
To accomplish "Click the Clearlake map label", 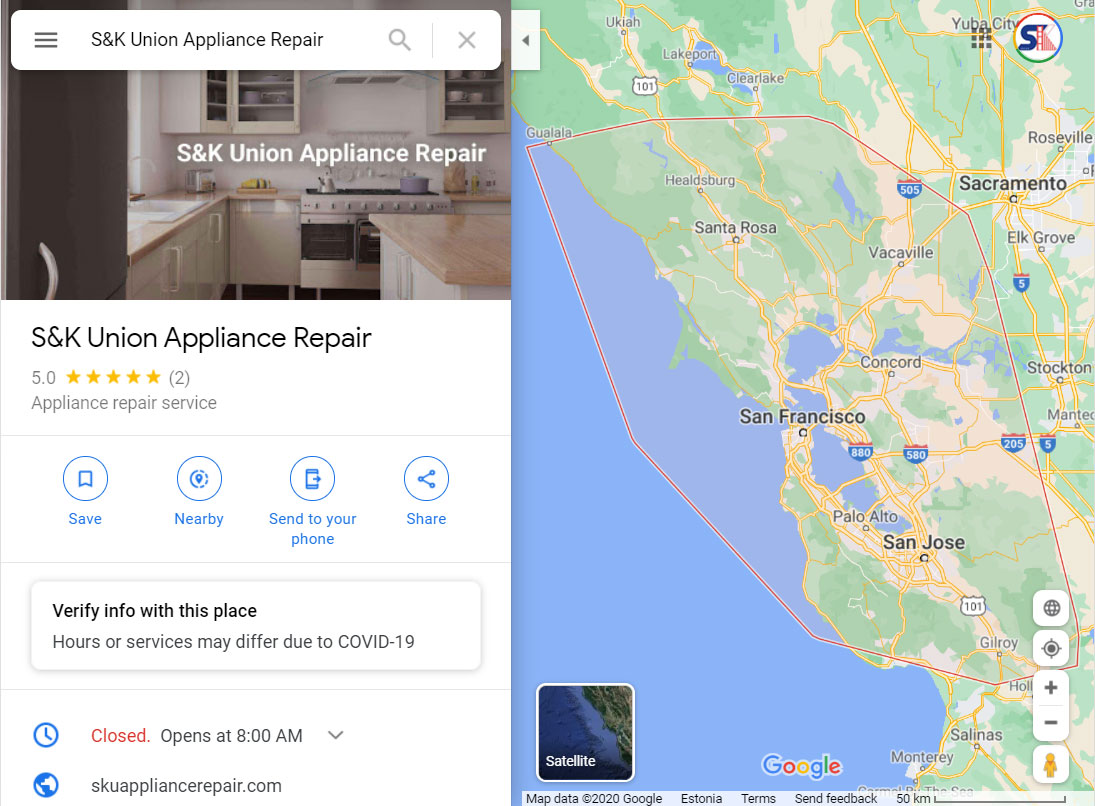I will coord(756,78).
